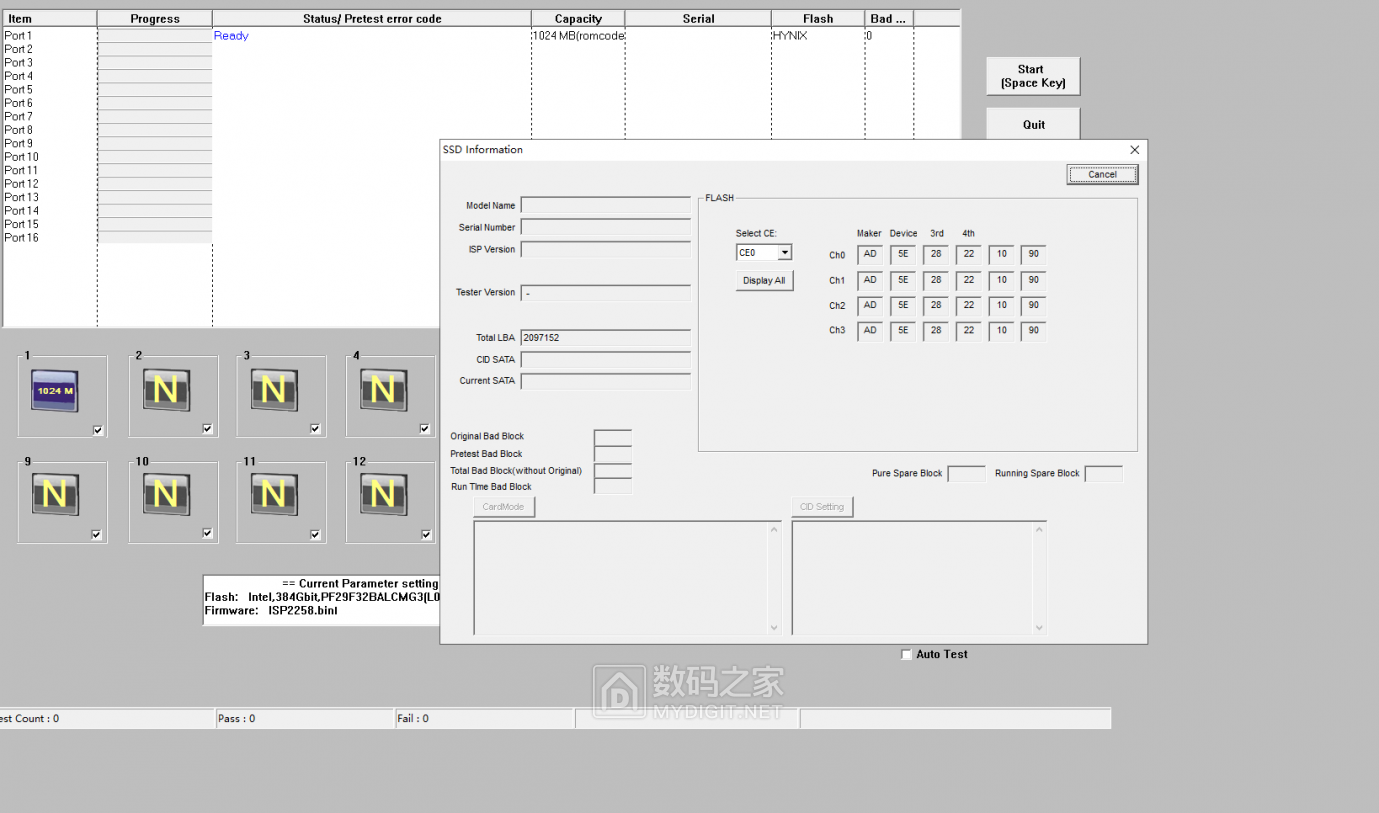The height and width of the screenshot is (813, 1379).
Task: Click the Flash column header
Action: coord(817,19)
